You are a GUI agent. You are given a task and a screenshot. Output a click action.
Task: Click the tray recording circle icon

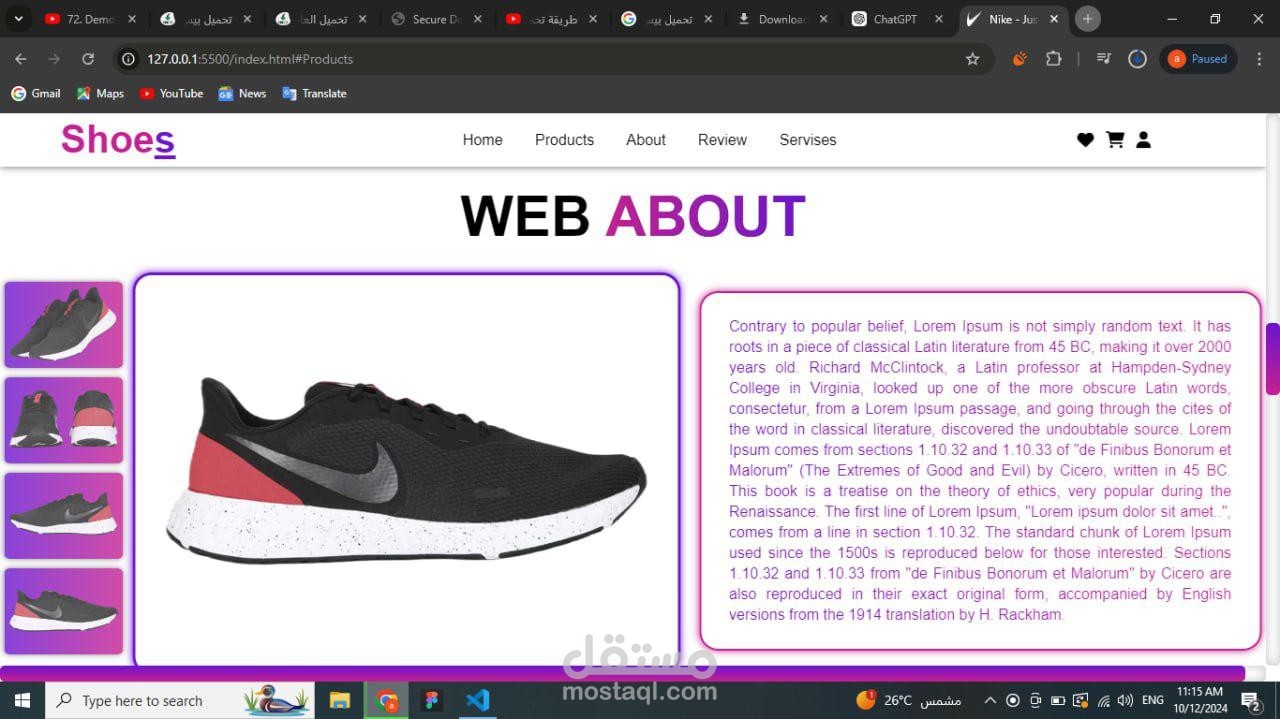[x=1013, y=700]
